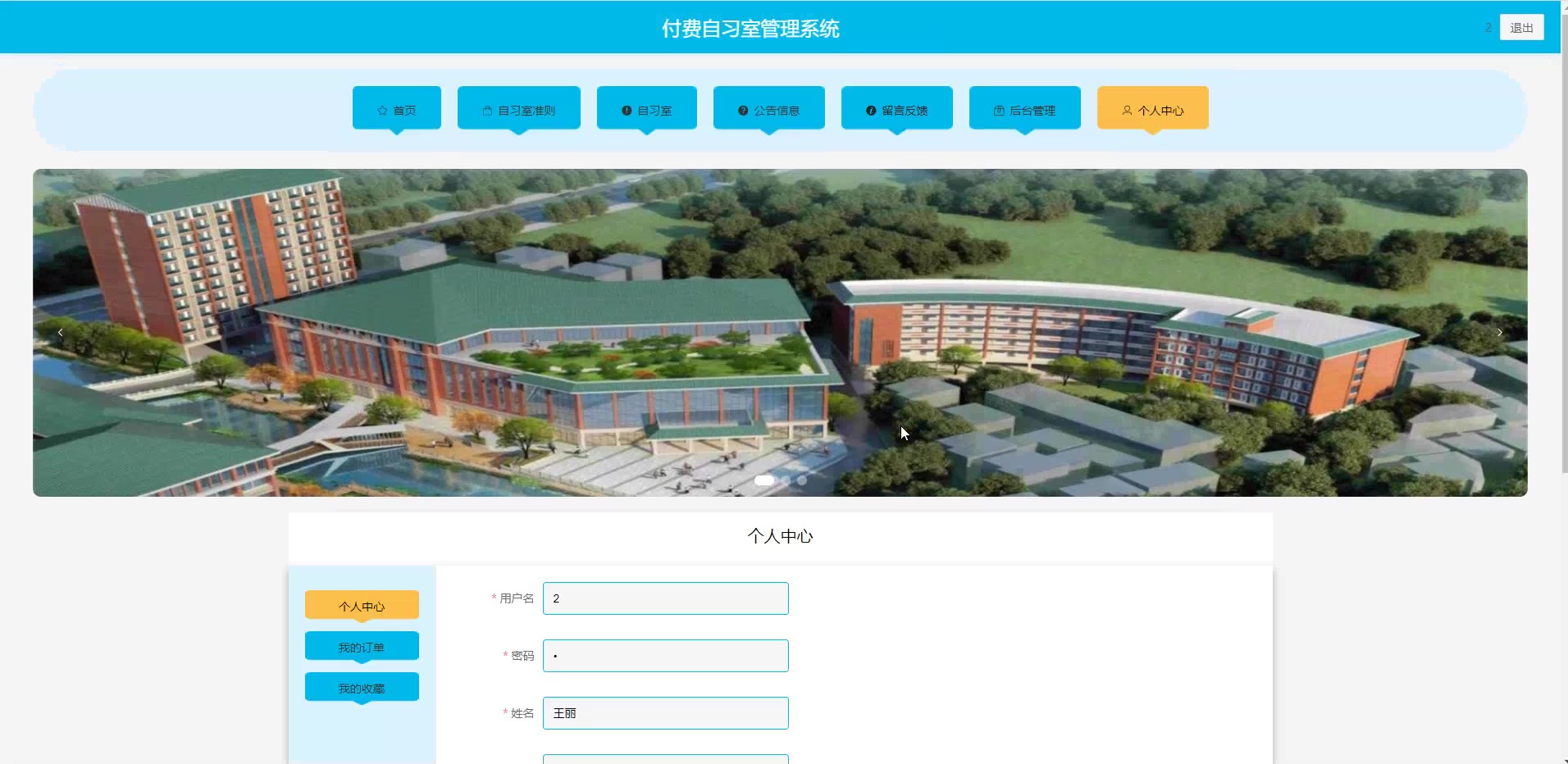Focus the 用户名 input field

pos(666,598)
